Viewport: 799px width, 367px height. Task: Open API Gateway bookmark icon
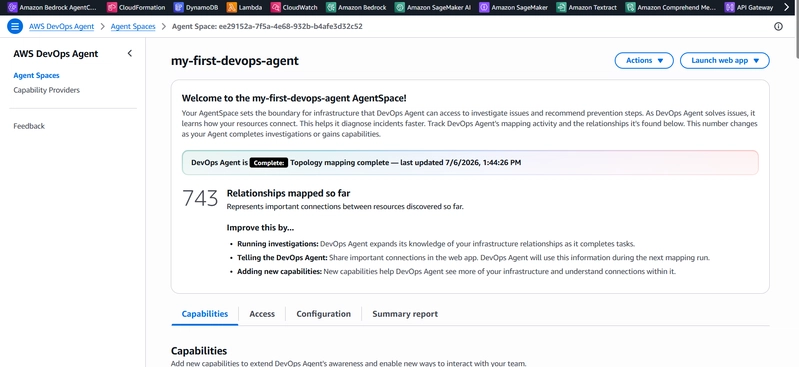pyautogui.click(x=730, y=8)
